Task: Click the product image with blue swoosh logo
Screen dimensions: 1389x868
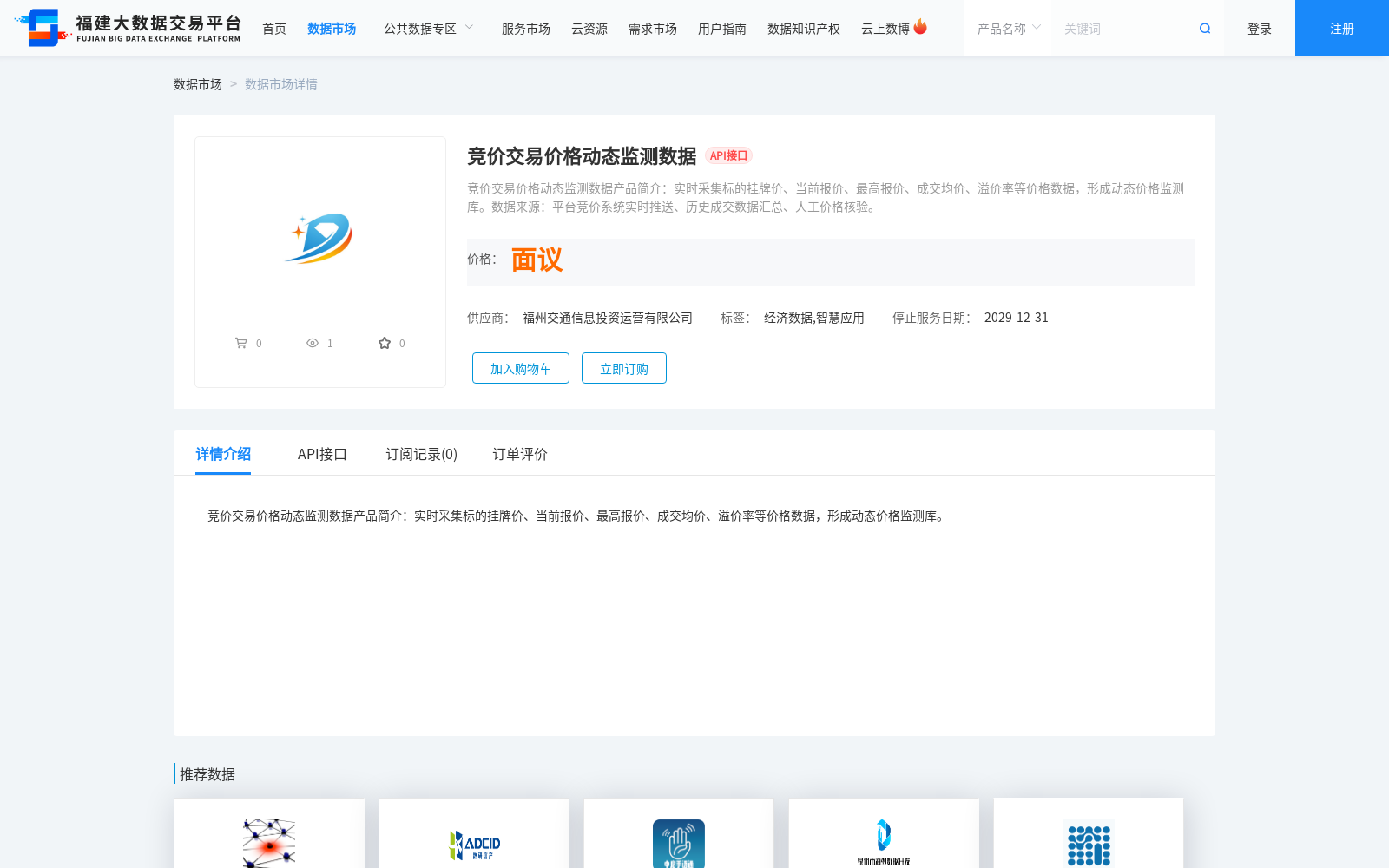Action: pyautogui.click(x=319, y=238)
